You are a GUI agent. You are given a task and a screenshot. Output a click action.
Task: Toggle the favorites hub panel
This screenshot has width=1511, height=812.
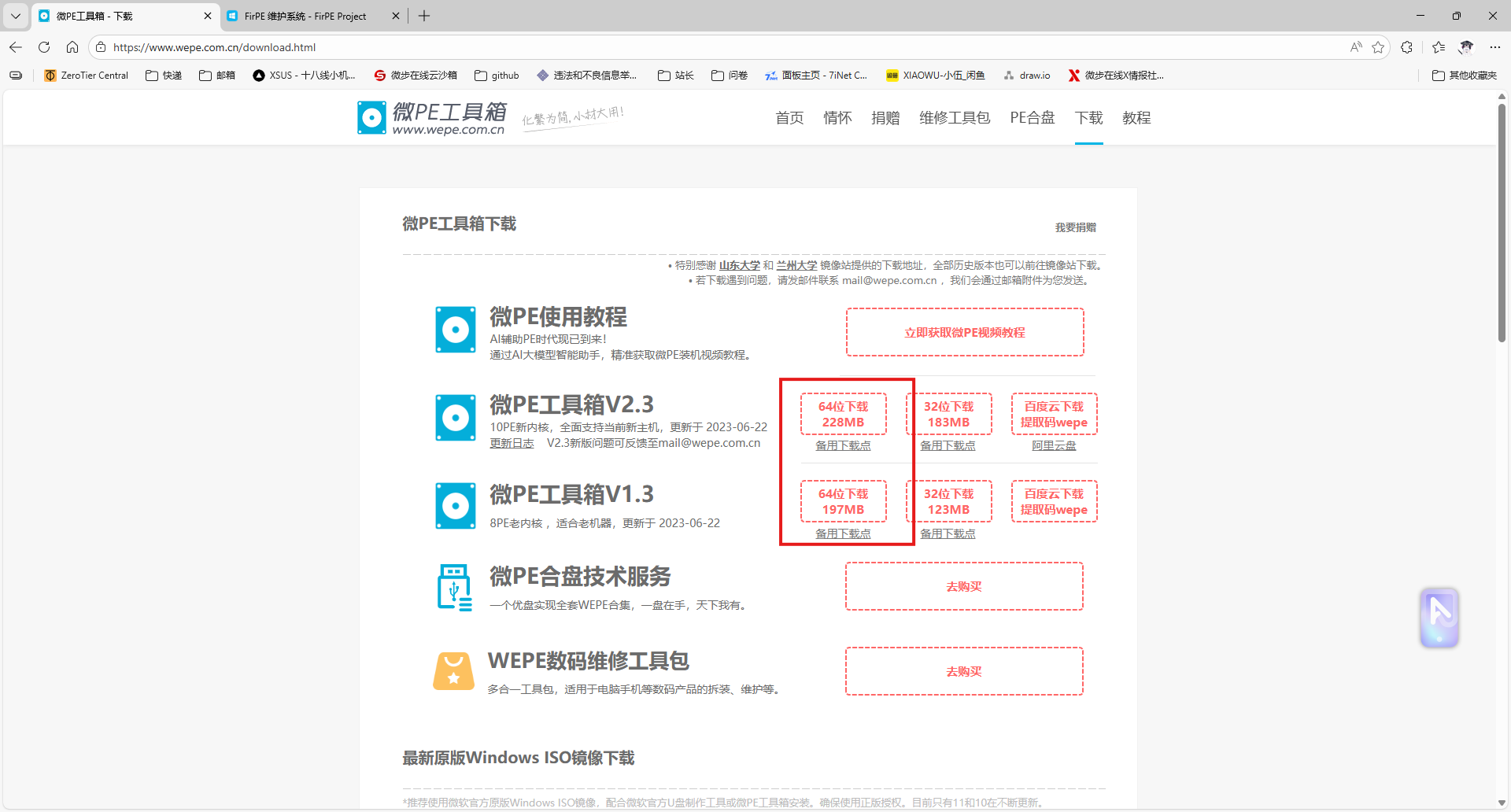(1439, 47)
